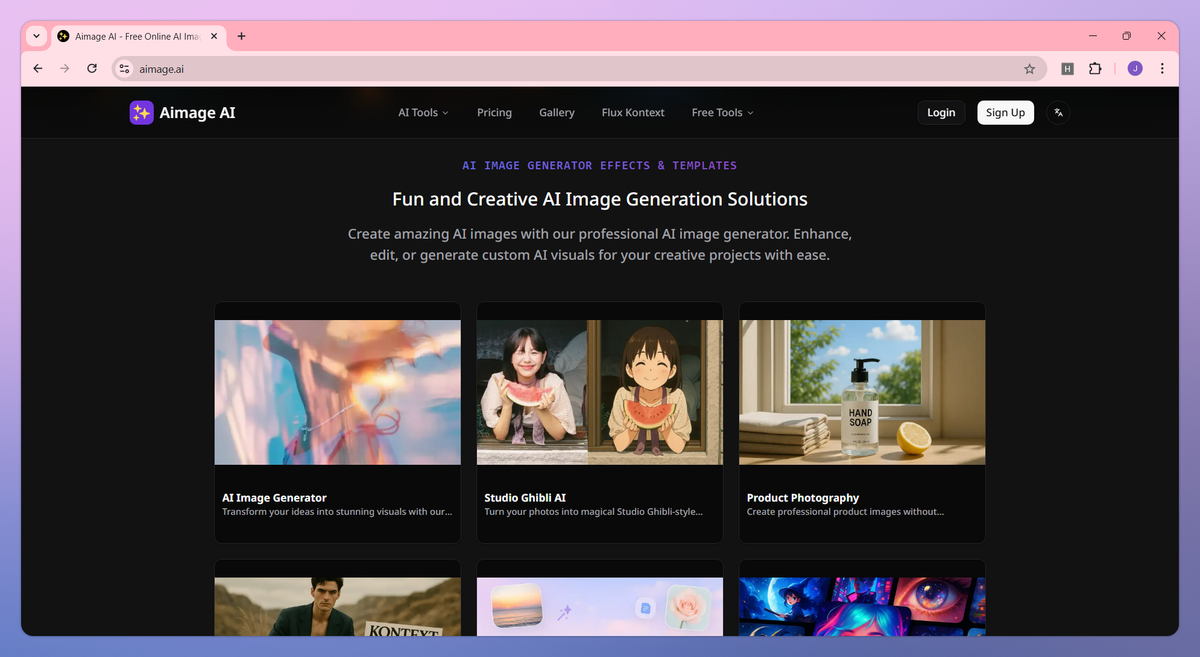Go back with the browser back arrow
Viewport: 1200px width, 657px height.
click(x=38, y=69)
